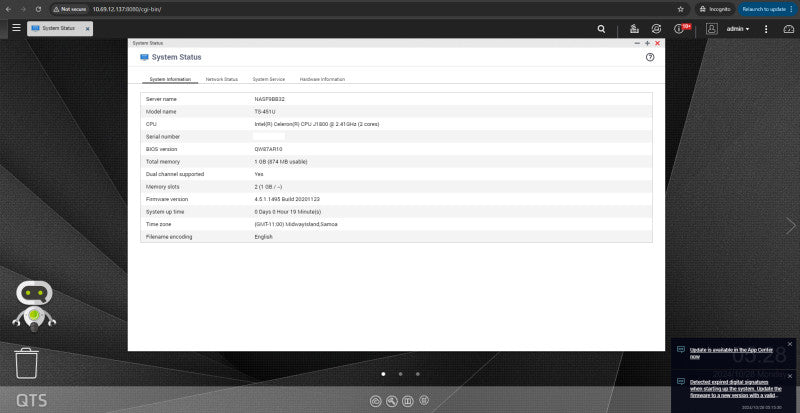Select model name value TS-451U

(265, 111)
